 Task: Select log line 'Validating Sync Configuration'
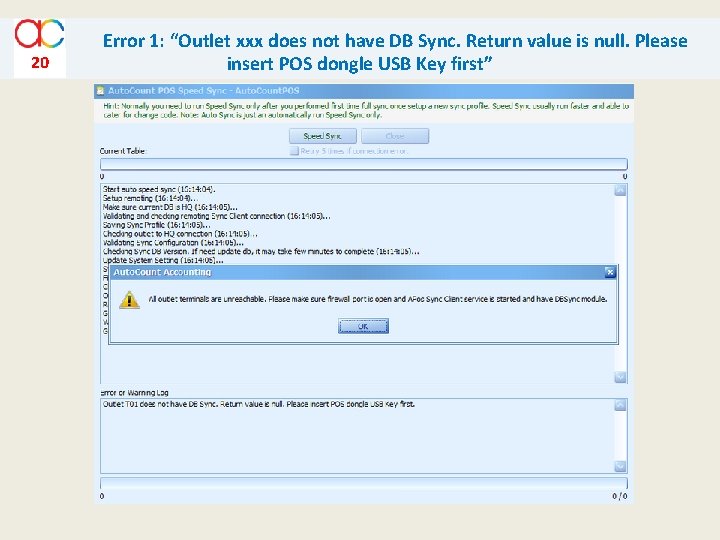point(173,242)
